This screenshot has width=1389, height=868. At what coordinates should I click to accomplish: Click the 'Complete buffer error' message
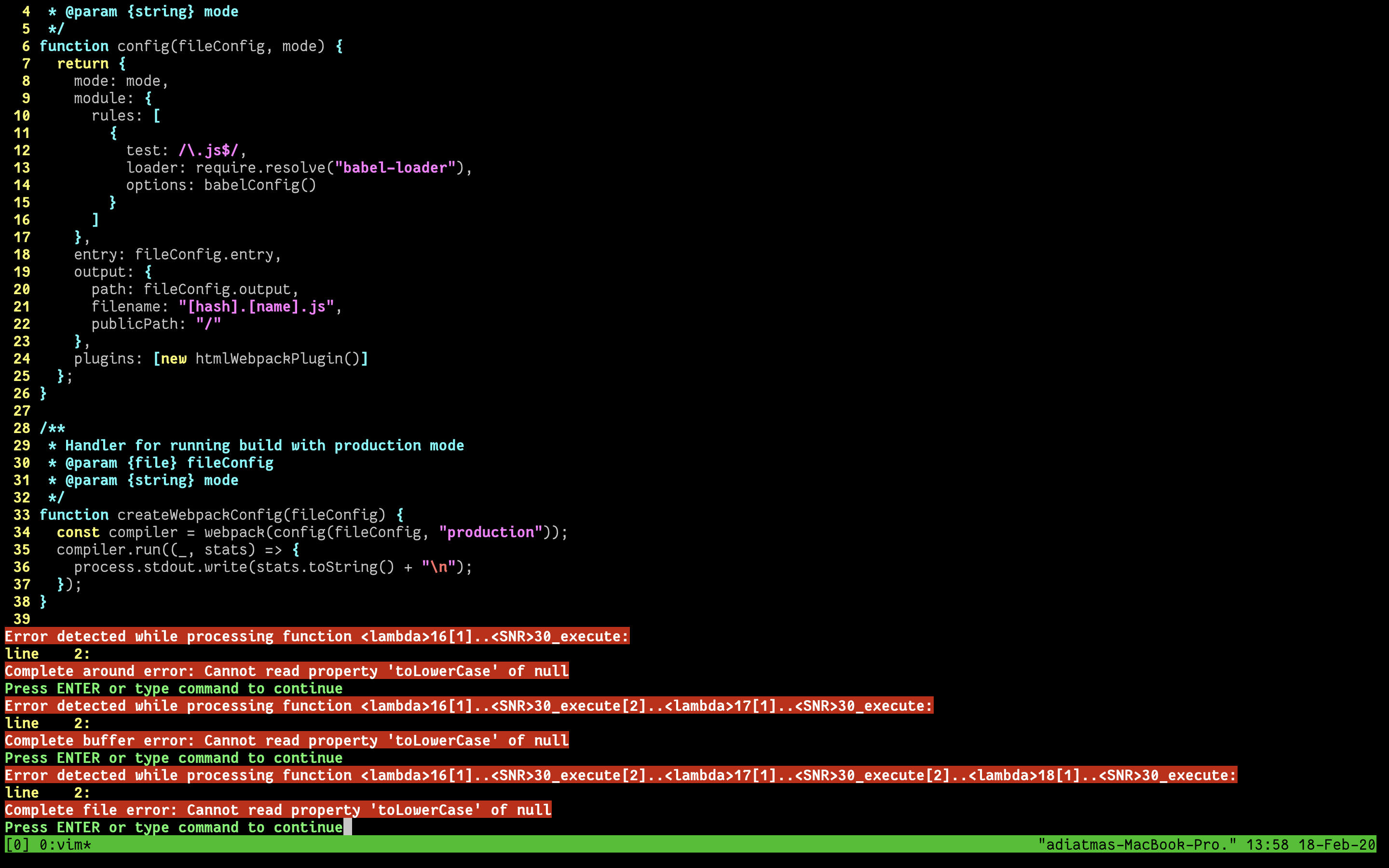tap(287, 741)
